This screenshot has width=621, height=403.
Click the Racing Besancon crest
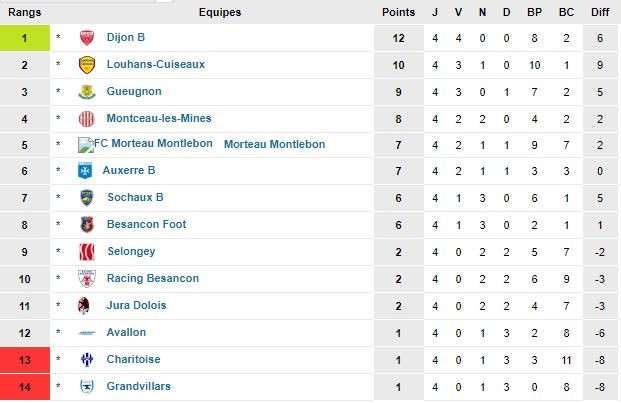pos(87,279)
